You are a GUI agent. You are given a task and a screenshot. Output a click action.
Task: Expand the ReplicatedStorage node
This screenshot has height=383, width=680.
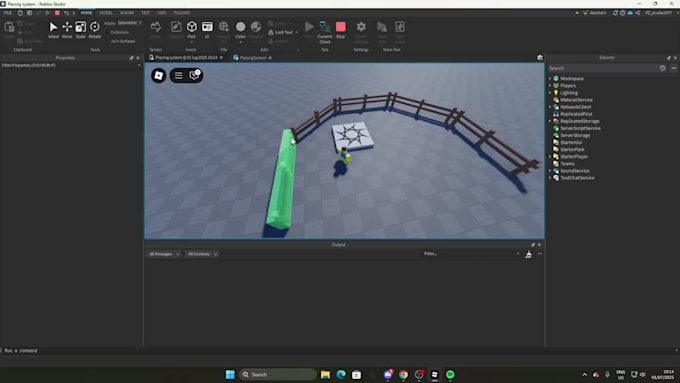point(550,121)
